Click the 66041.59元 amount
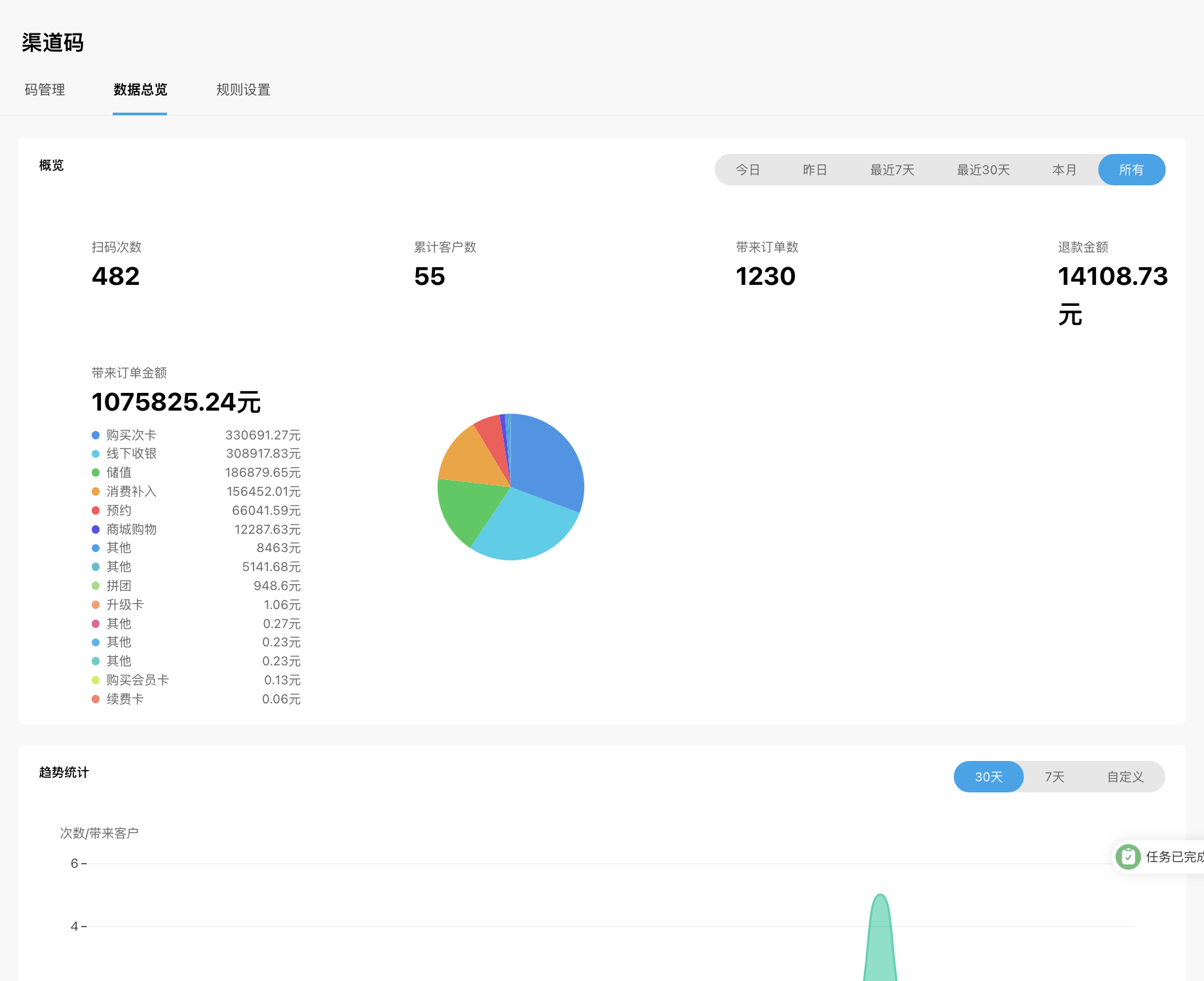The height and width of the screenshot is (981, 1204). [x=266, y=510]
